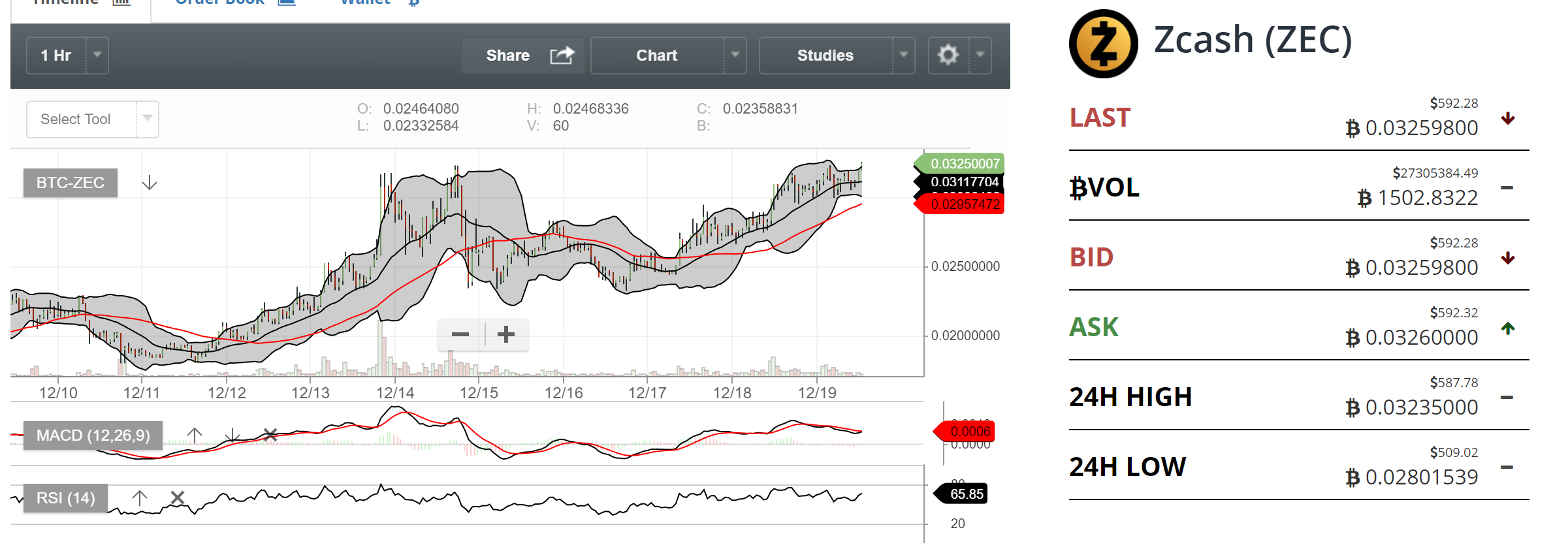This screenshot has height=553, width=1568.
Task: Click the Zcash (ZEC) heading
Action: [1253, 40]
